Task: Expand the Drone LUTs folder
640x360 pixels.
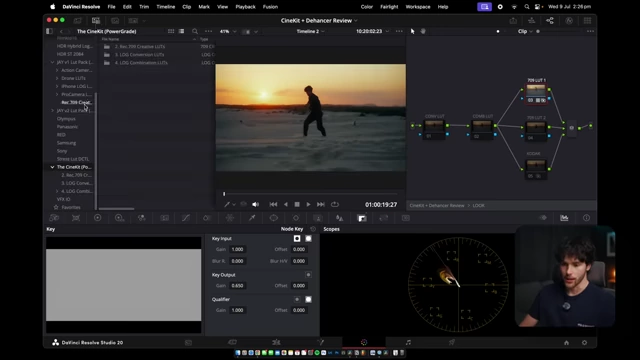Action: tap(57, 78)
